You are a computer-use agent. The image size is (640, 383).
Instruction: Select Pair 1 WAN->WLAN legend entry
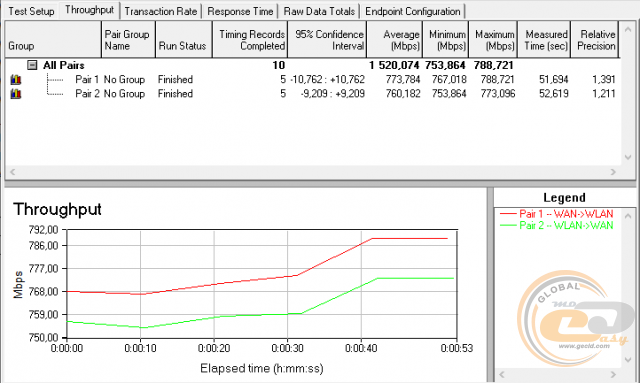(556, 214)
